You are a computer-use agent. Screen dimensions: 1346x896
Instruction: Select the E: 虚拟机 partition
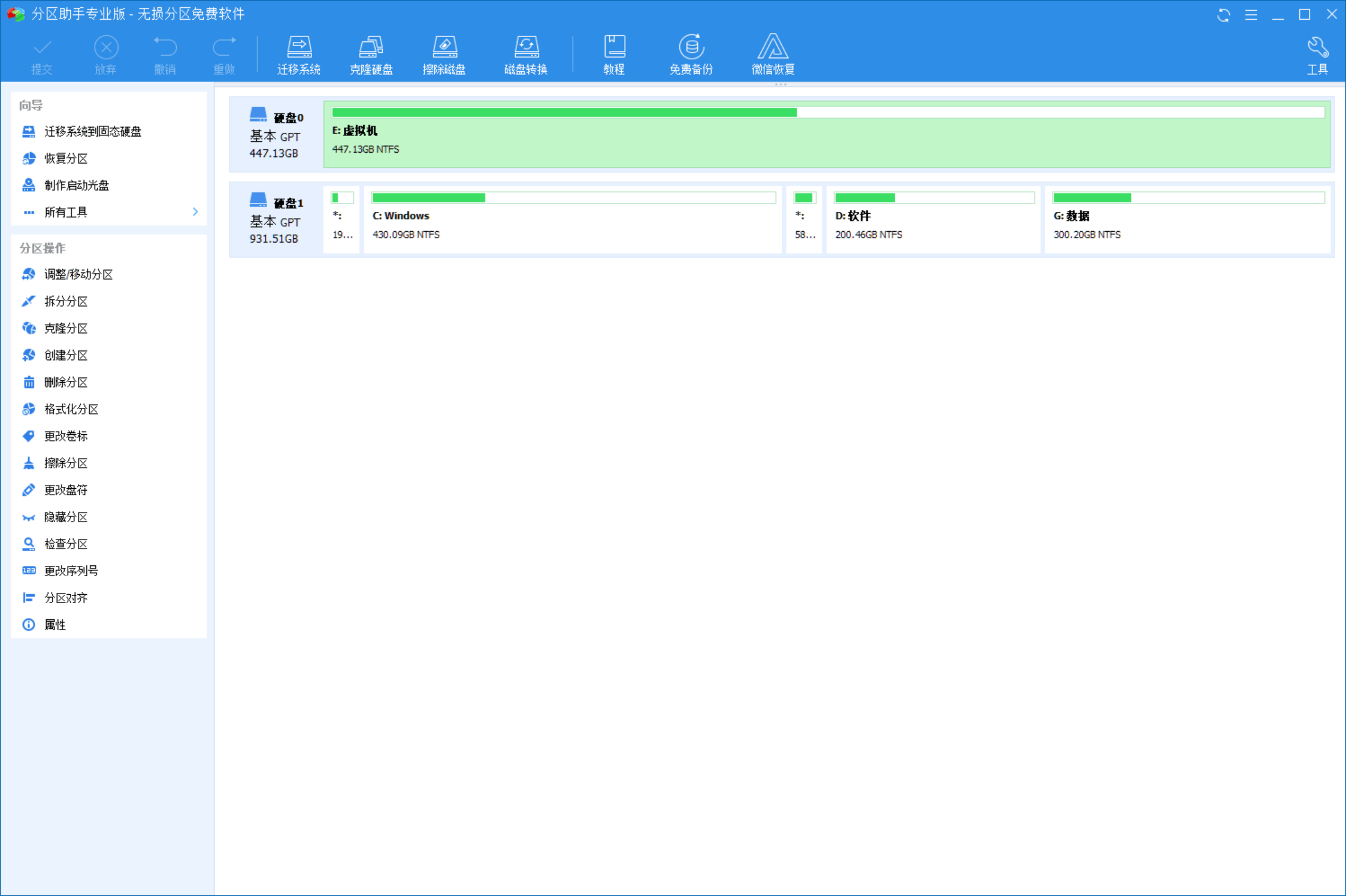click(827, 134)
